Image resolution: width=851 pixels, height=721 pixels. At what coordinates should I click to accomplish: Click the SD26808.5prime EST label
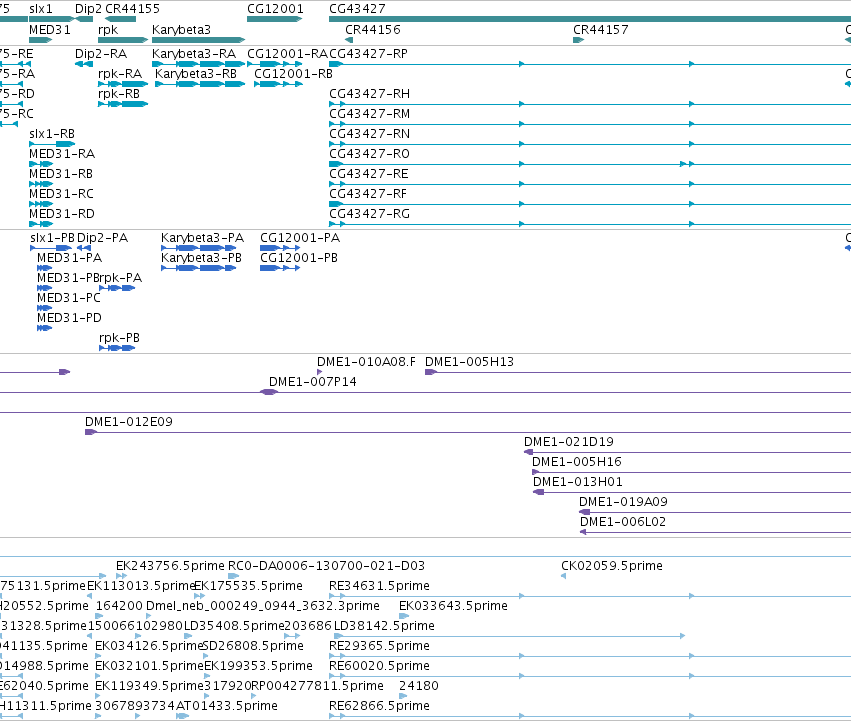click(x=253, y=647)
